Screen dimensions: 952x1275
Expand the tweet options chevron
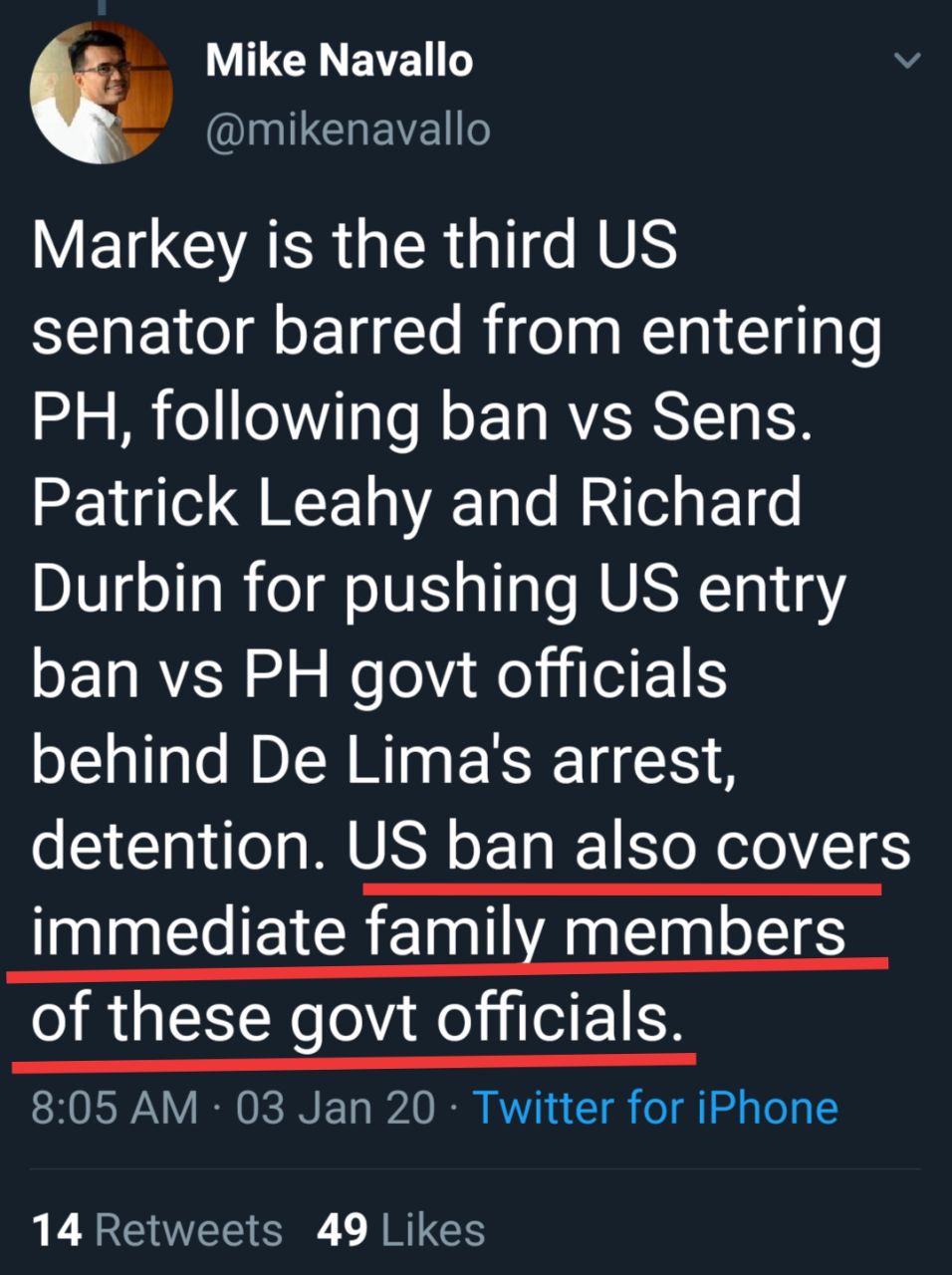(x=906, y=62)
